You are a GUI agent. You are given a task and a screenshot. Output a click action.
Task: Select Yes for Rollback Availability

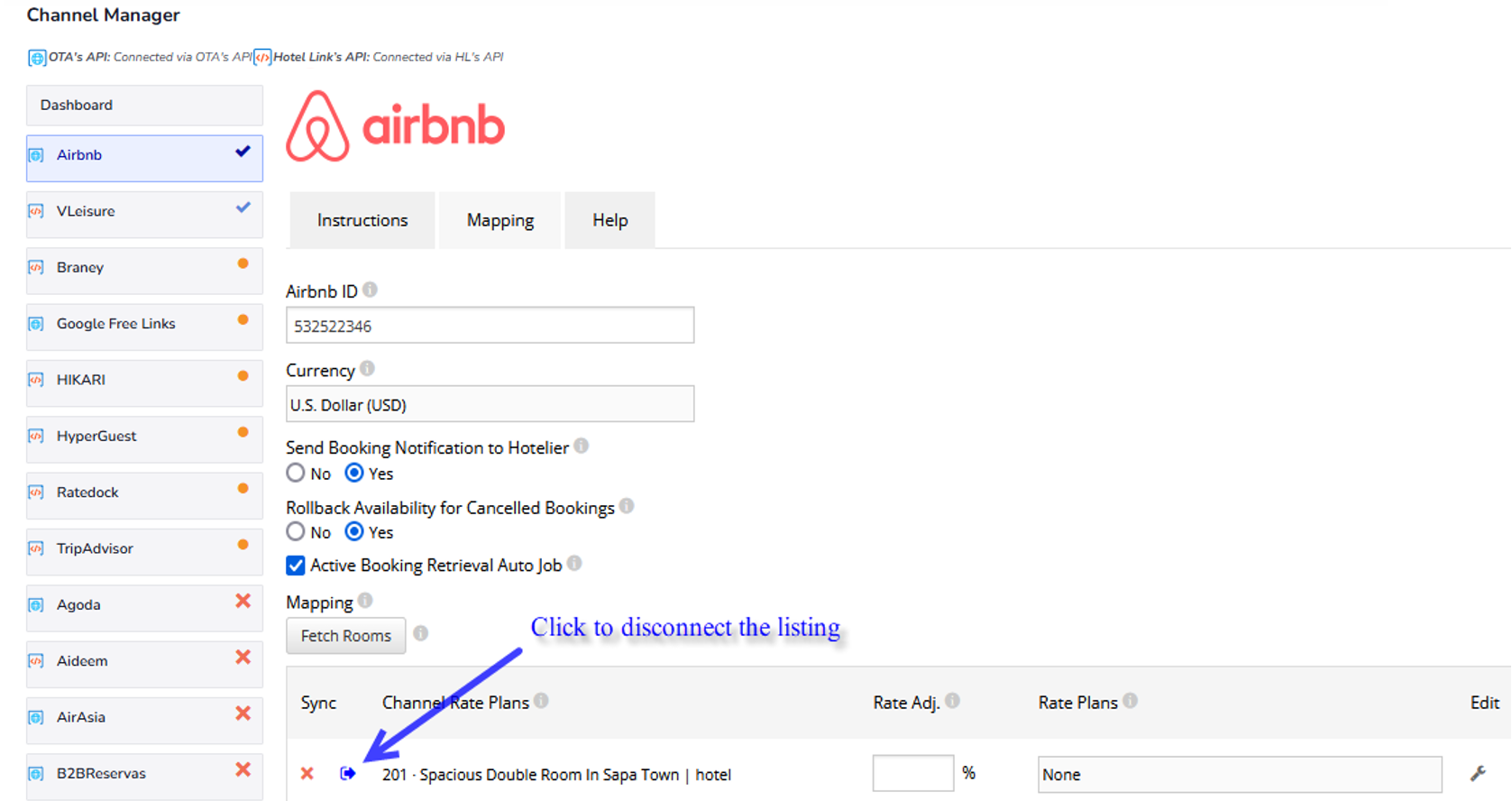point(354,531)
